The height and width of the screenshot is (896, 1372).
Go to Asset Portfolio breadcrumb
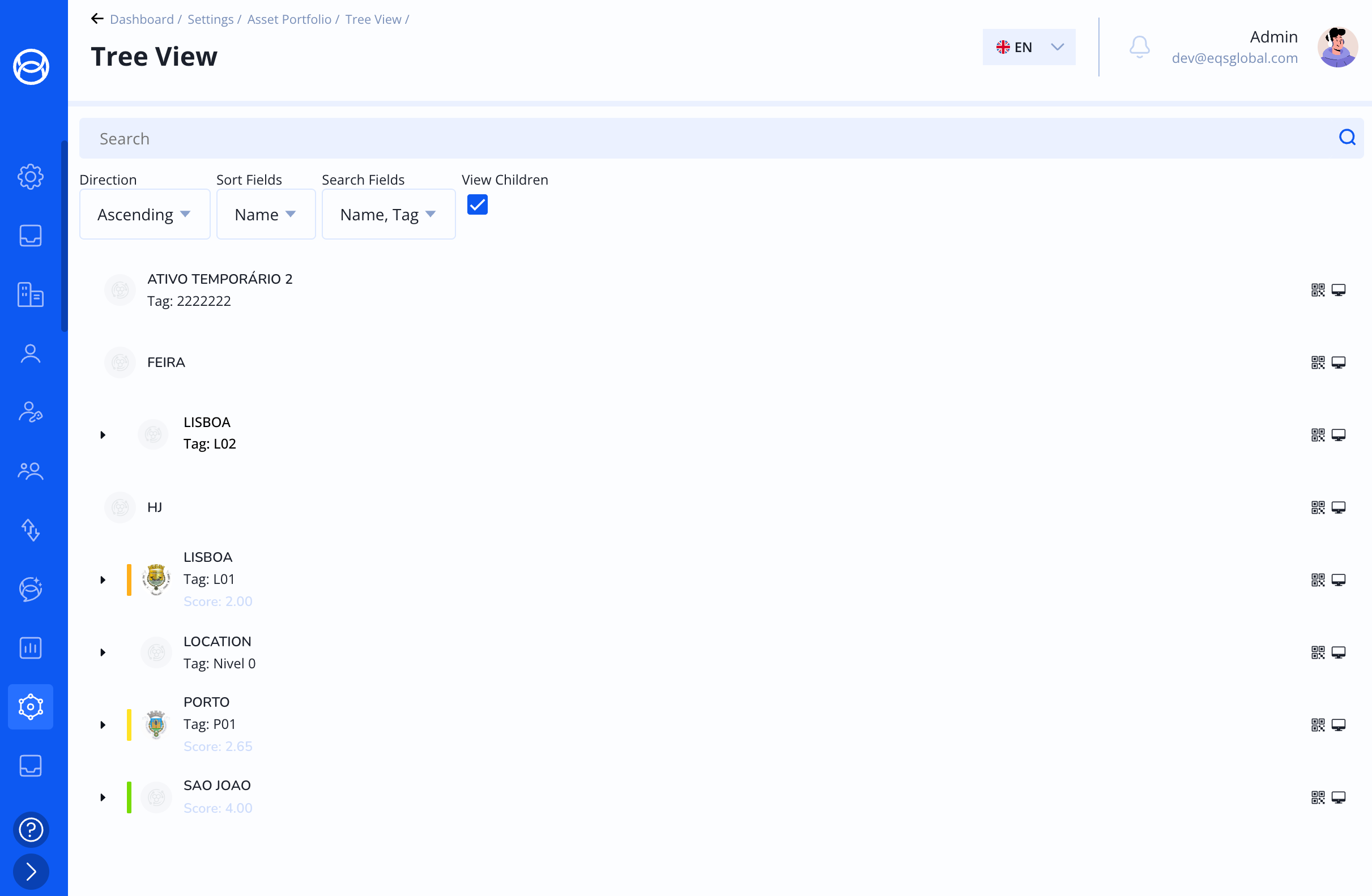tap(289, 19)
